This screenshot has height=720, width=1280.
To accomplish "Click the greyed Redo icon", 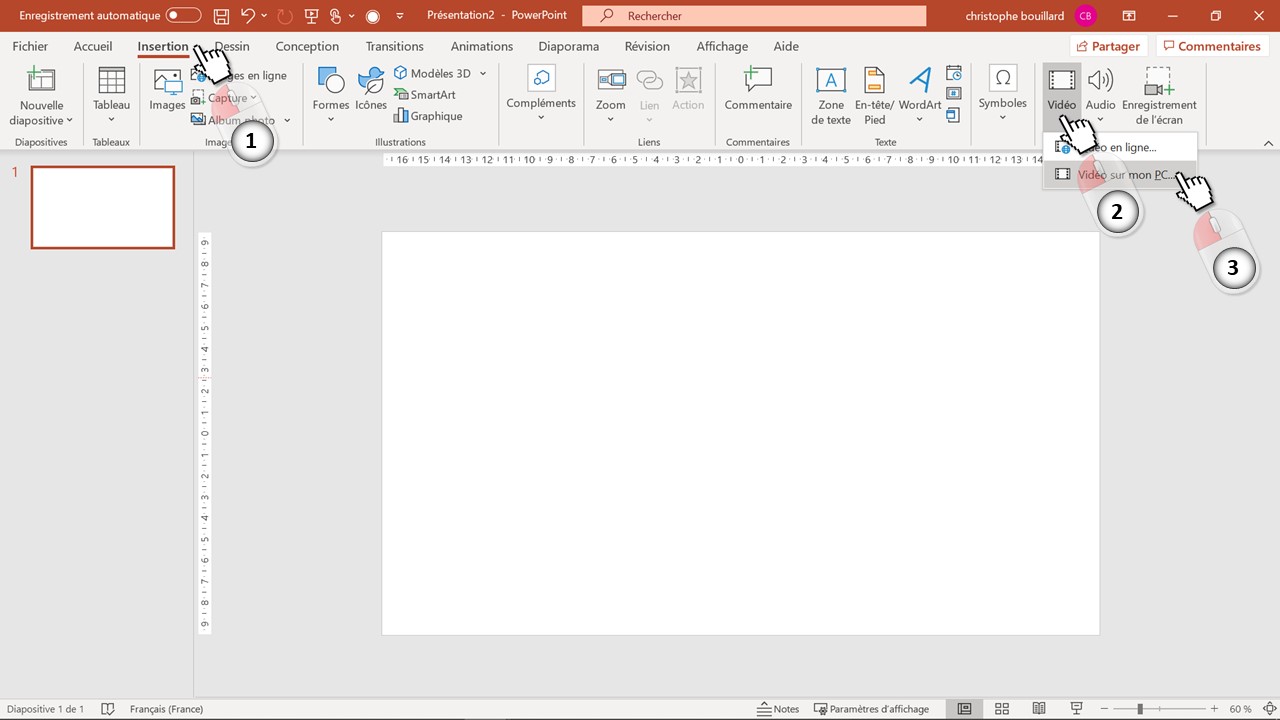I will 285,16.
